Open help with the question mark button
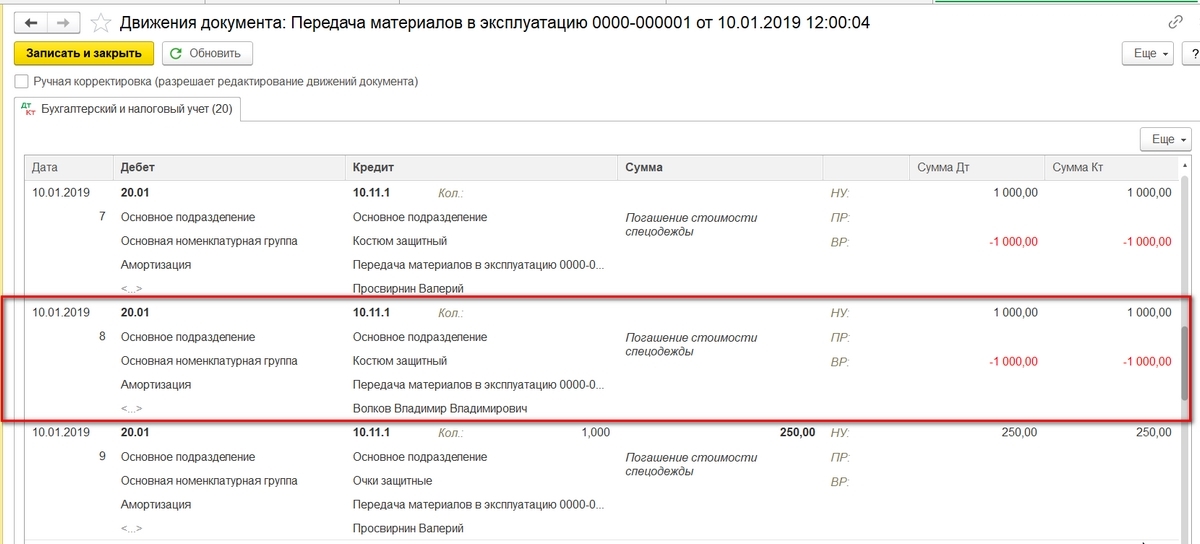 click(1191, 54)
